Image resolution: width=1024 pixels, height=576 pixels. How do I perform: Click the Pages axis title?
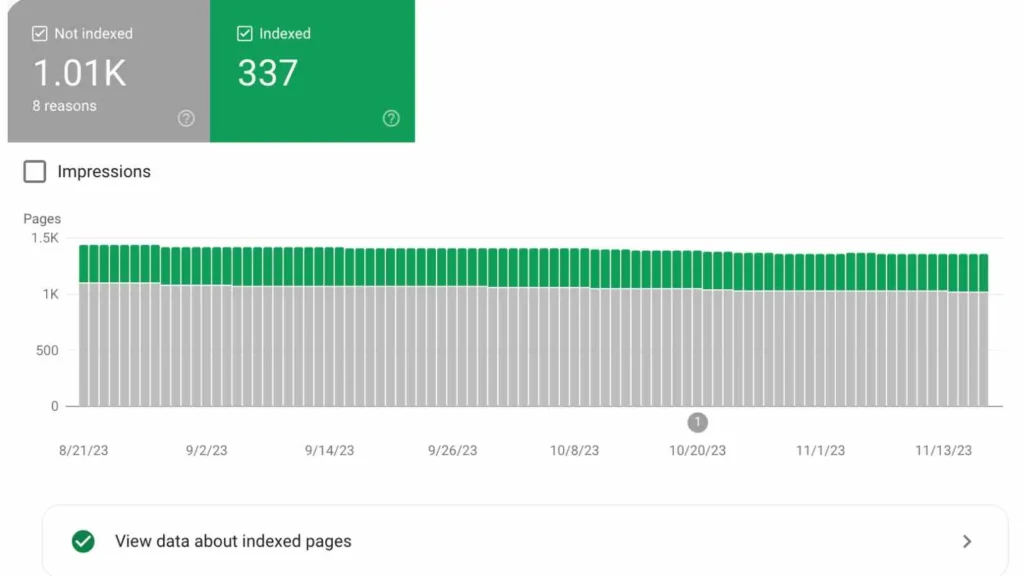click(x=42, y=219)
